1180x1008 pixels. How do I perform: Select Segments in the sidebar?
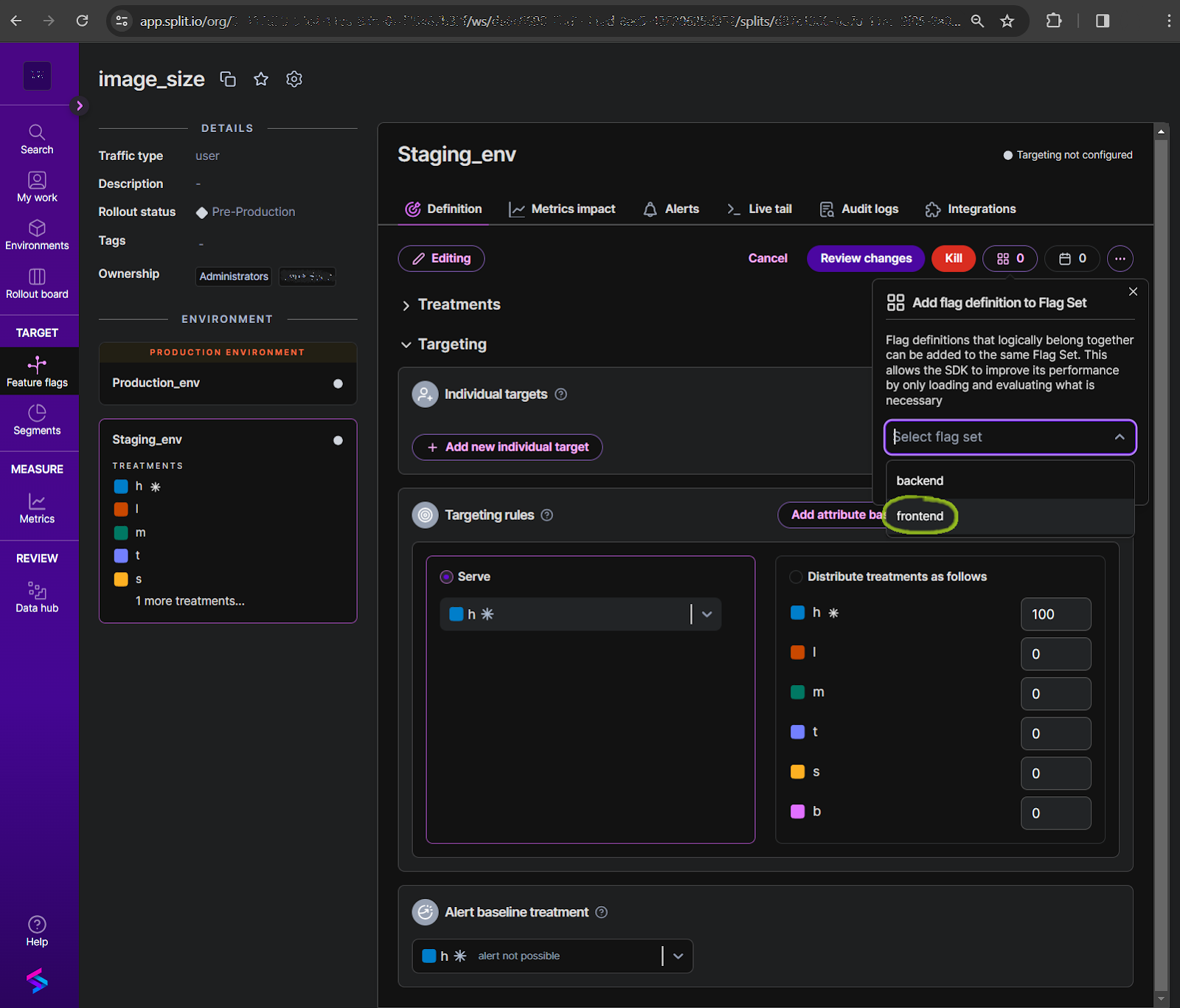click(x=37, y=422)
